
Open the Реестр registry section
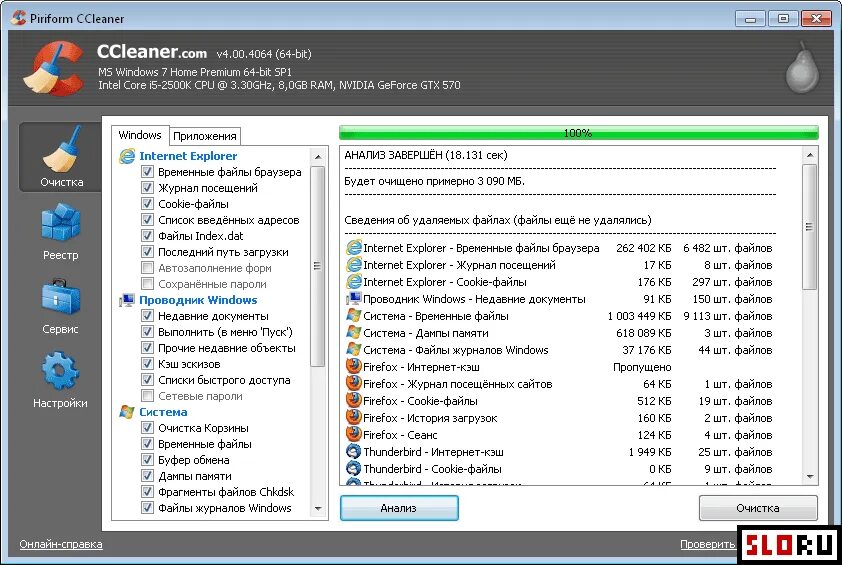click(x=61, y=232)
